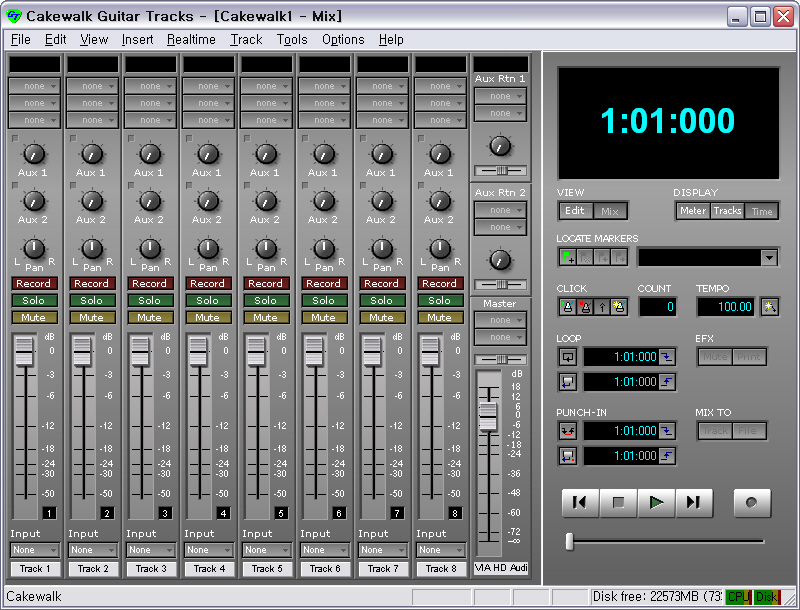Arm Track 5 for recording
This screenshot has height=610, width=800.
point(265,284)
